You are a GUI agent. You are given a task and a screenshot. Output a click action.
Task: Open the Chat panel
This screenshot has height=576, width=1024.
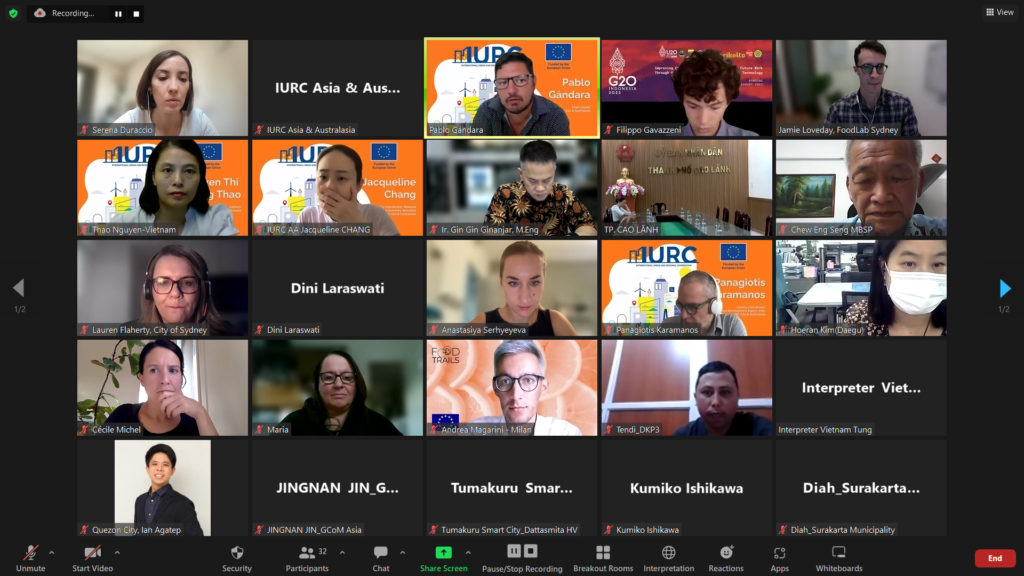(381, 558)
